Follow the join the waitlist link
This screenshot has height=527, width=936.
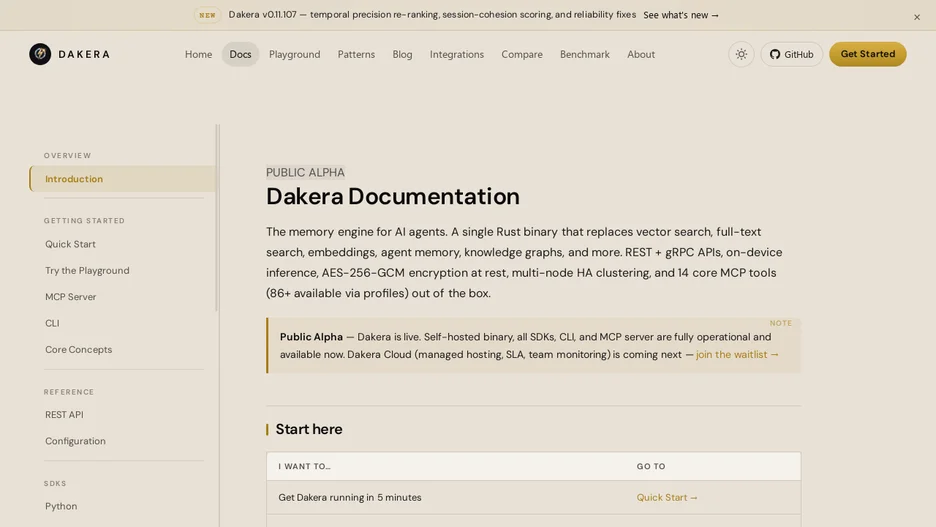[x=737, y=355]
